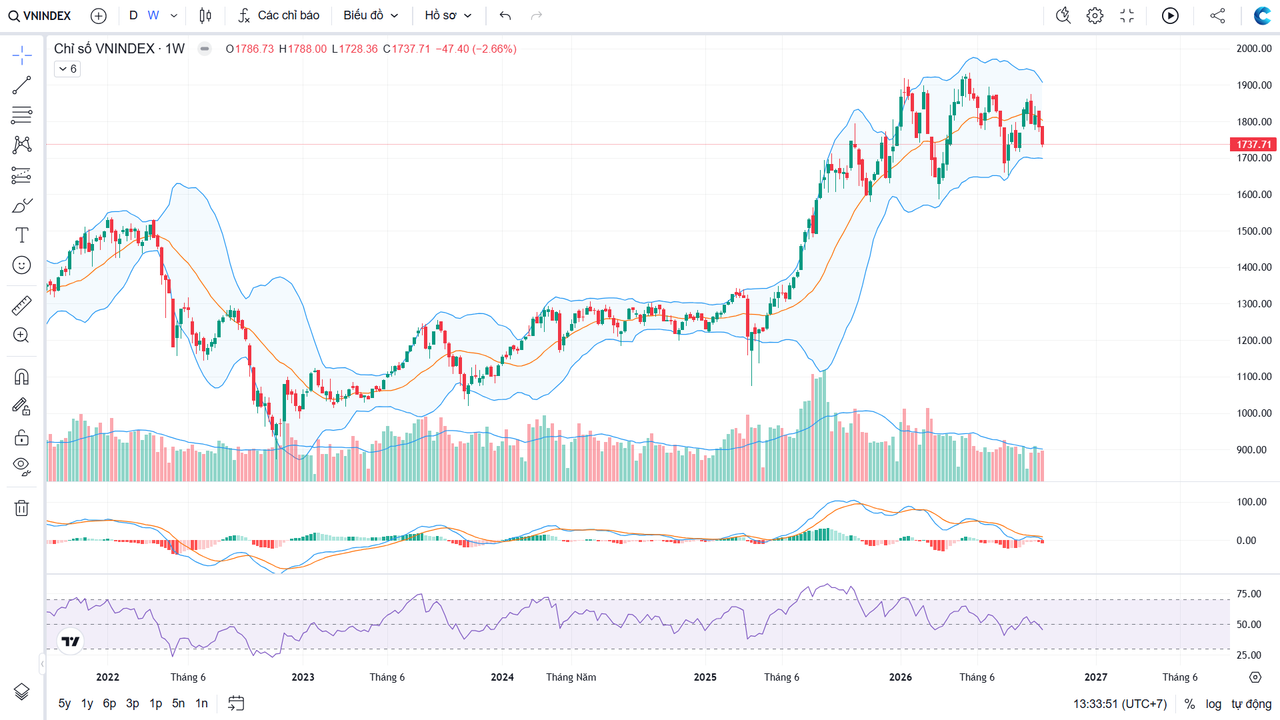
Task: Select the brush drawing tool
Action: pyautogui.click(x=21, y=205)
